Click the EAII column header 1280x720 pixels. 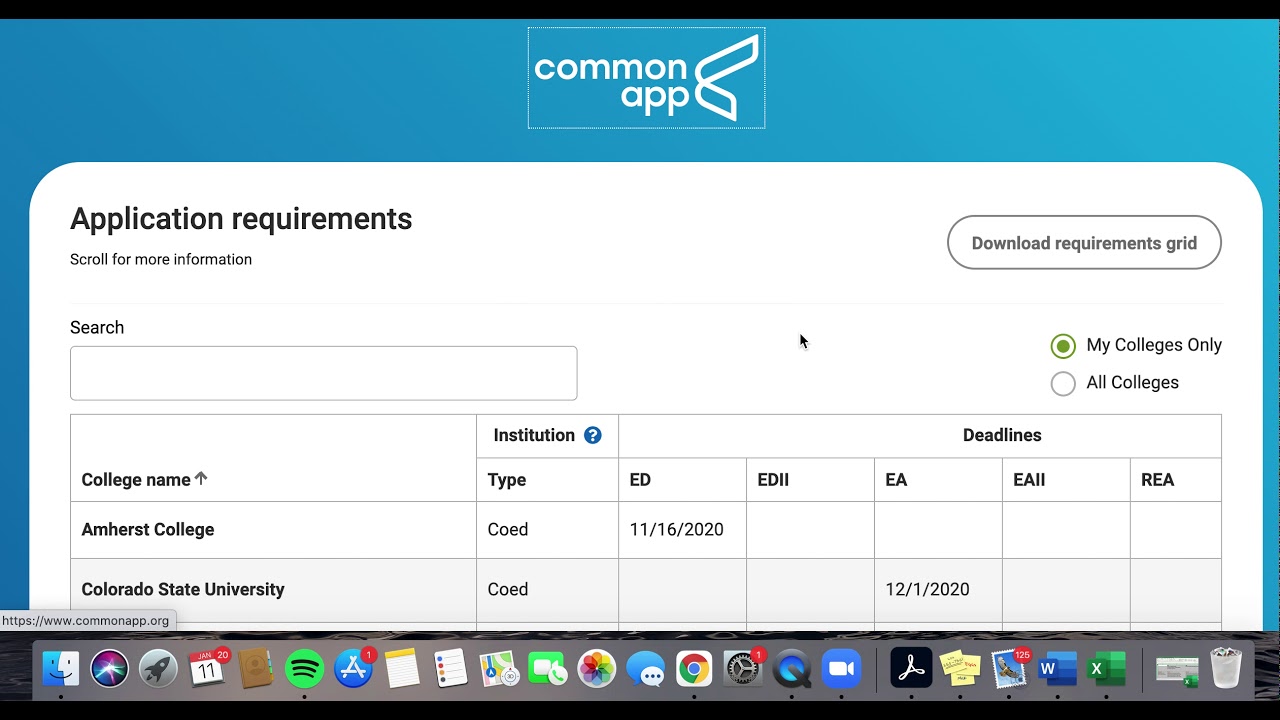tap(1029, 480)
